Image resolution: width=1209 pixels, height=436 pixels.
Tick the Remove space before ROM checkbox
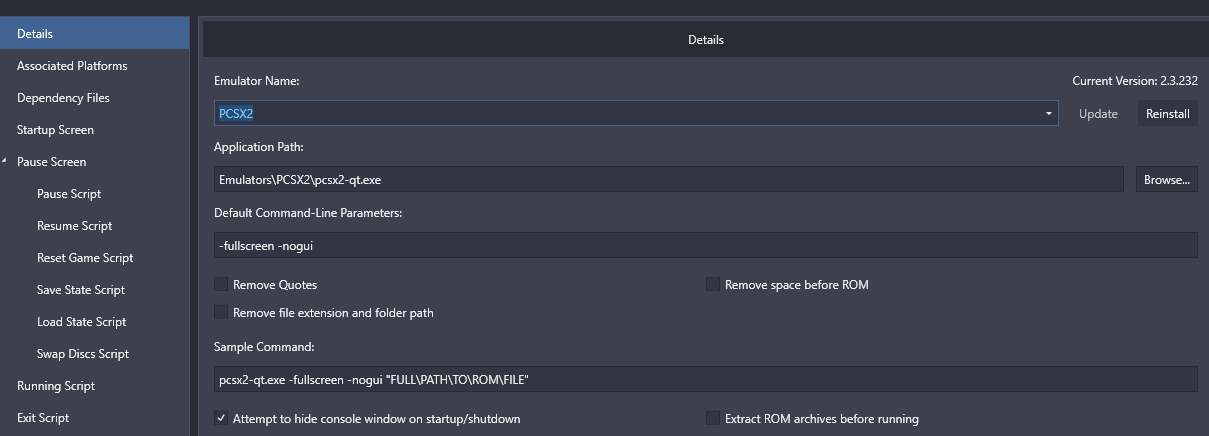pos(713,285)
